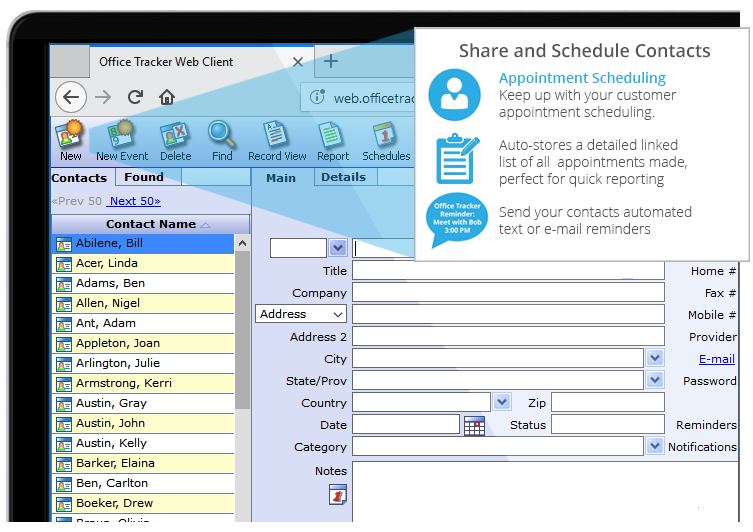Click the contact list scroll up arrow
753x532 pixels.
[x=243, y=243]
